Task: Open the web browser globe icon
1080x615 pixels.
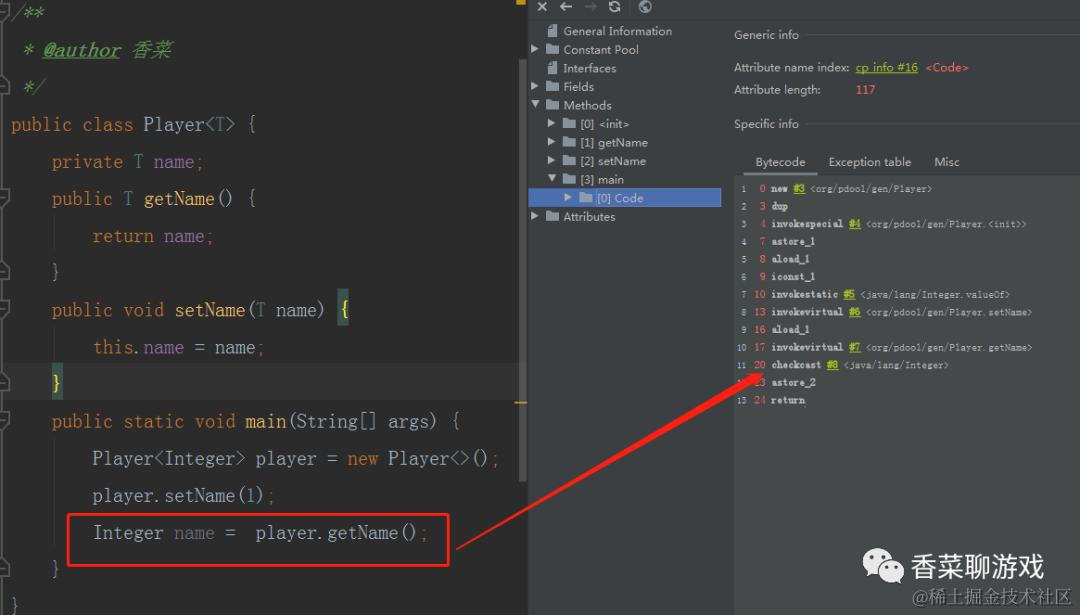Action: (645, 7)
